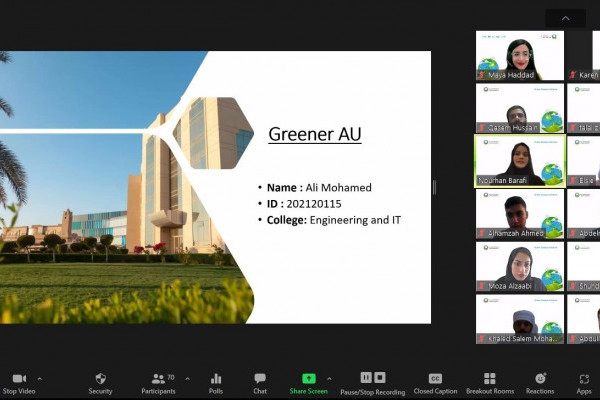Select Nourhan Barafi's highlighted video tile
600x400 pixels.
(519, 161)
